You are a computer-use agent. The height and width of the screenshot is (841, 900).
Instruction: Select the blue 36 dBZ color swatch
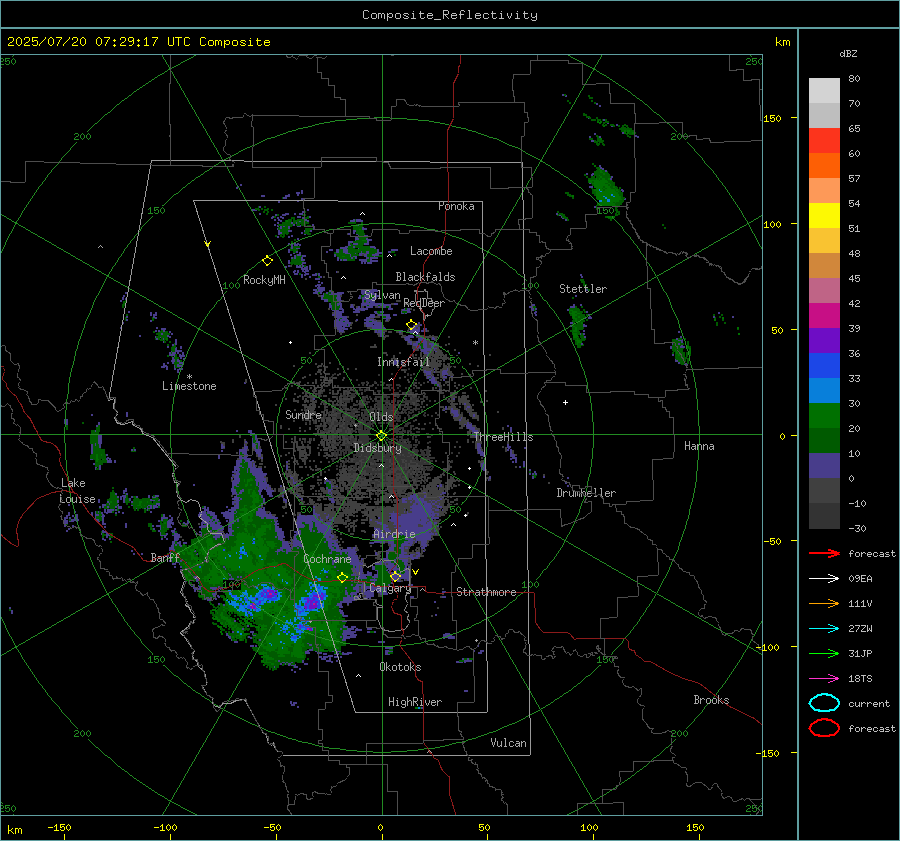click(824, 365)
